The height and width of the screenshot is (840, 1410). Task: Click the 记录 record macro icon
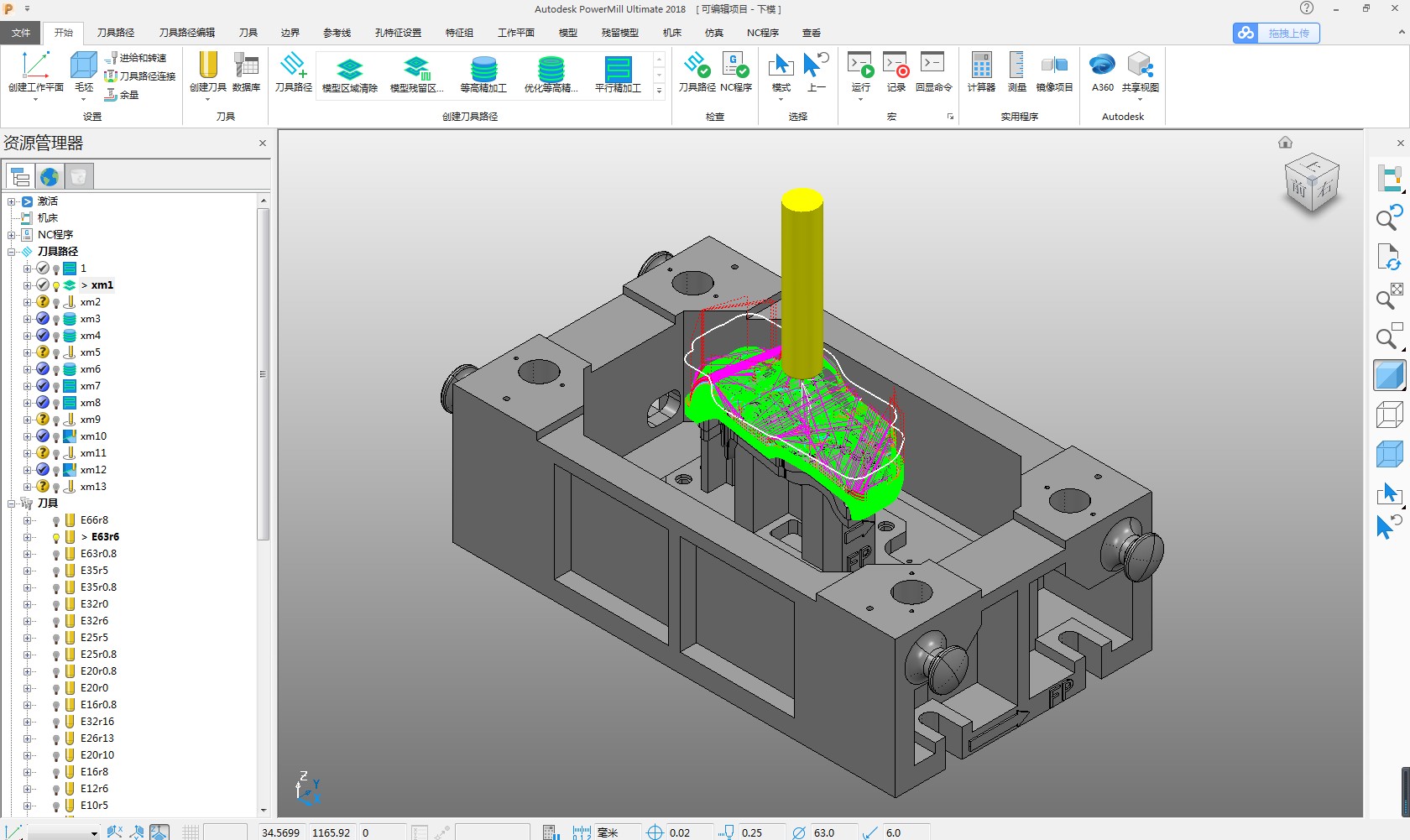tap(896, 65)
